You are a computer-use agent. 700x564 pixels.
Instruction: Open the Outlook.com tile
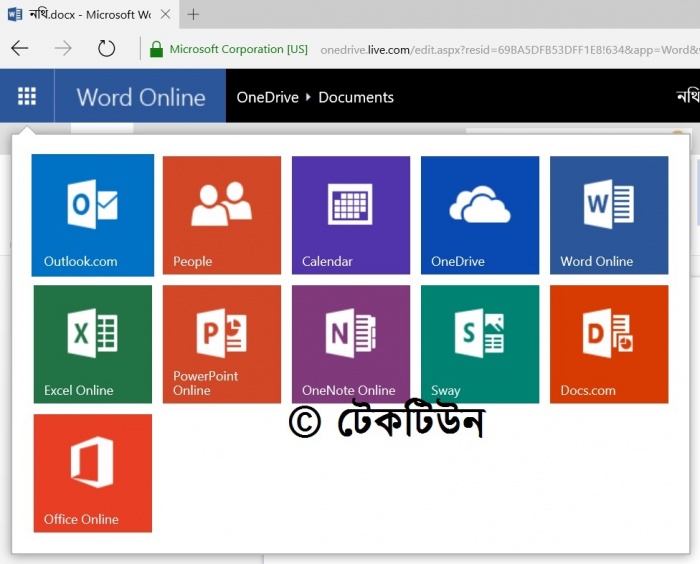[93, 215]
